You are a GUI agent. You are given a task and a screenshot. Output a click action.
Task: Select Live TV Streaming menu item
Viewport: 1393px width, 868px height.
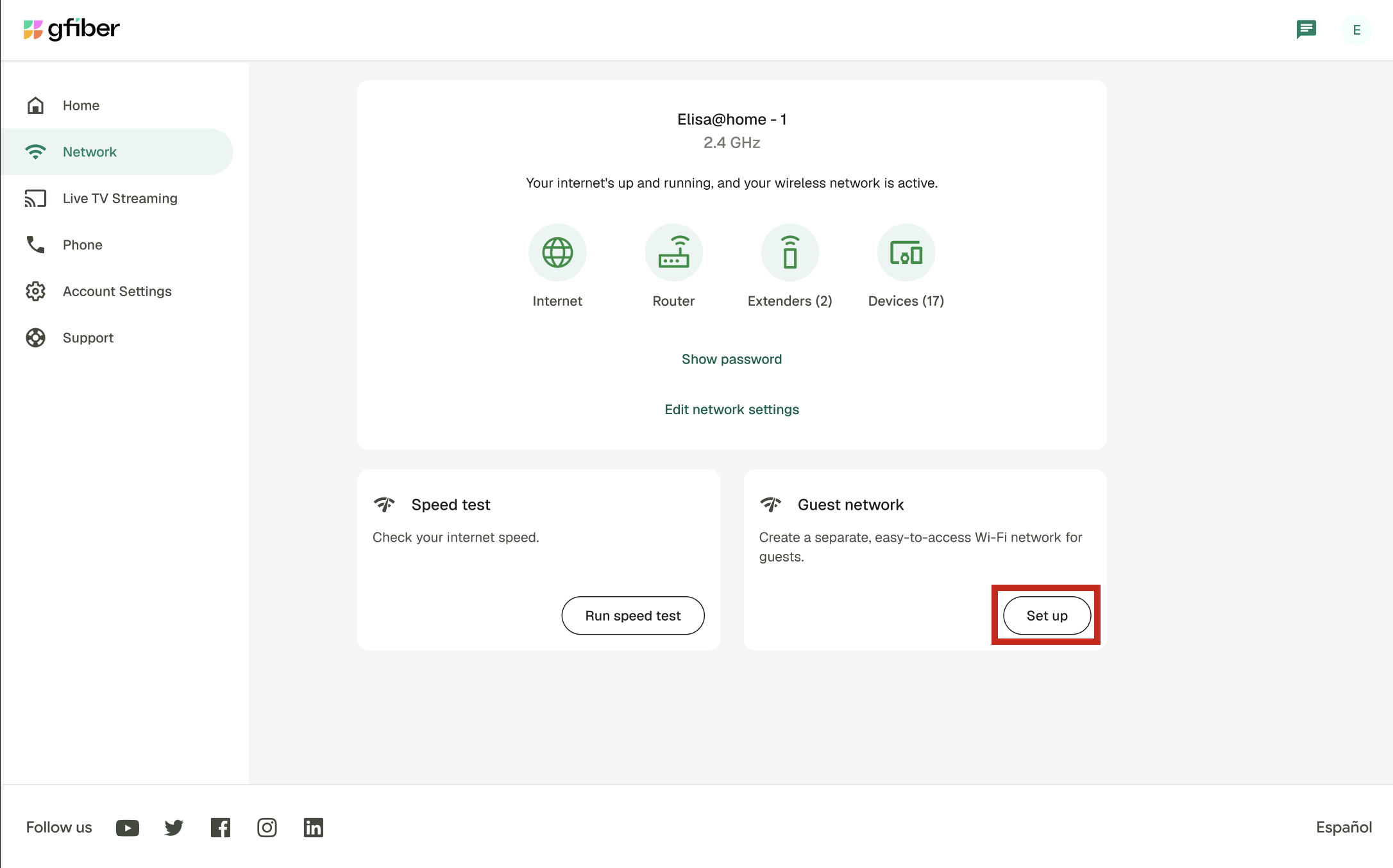pos(117,199)
